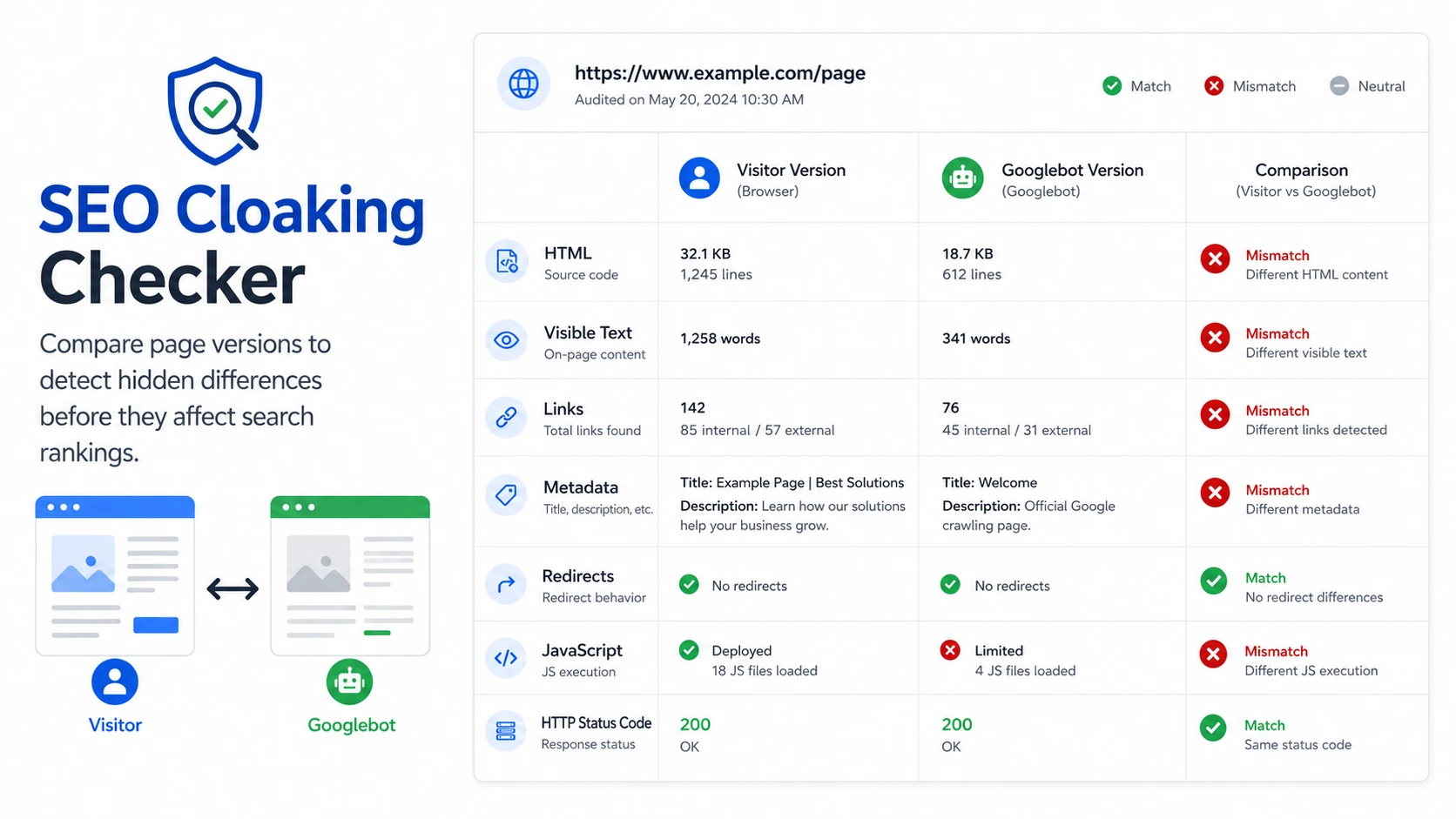Click the 18 JS files loaded text
Viewport: 1456px width, 819px height.
click(x=765, y=671)
